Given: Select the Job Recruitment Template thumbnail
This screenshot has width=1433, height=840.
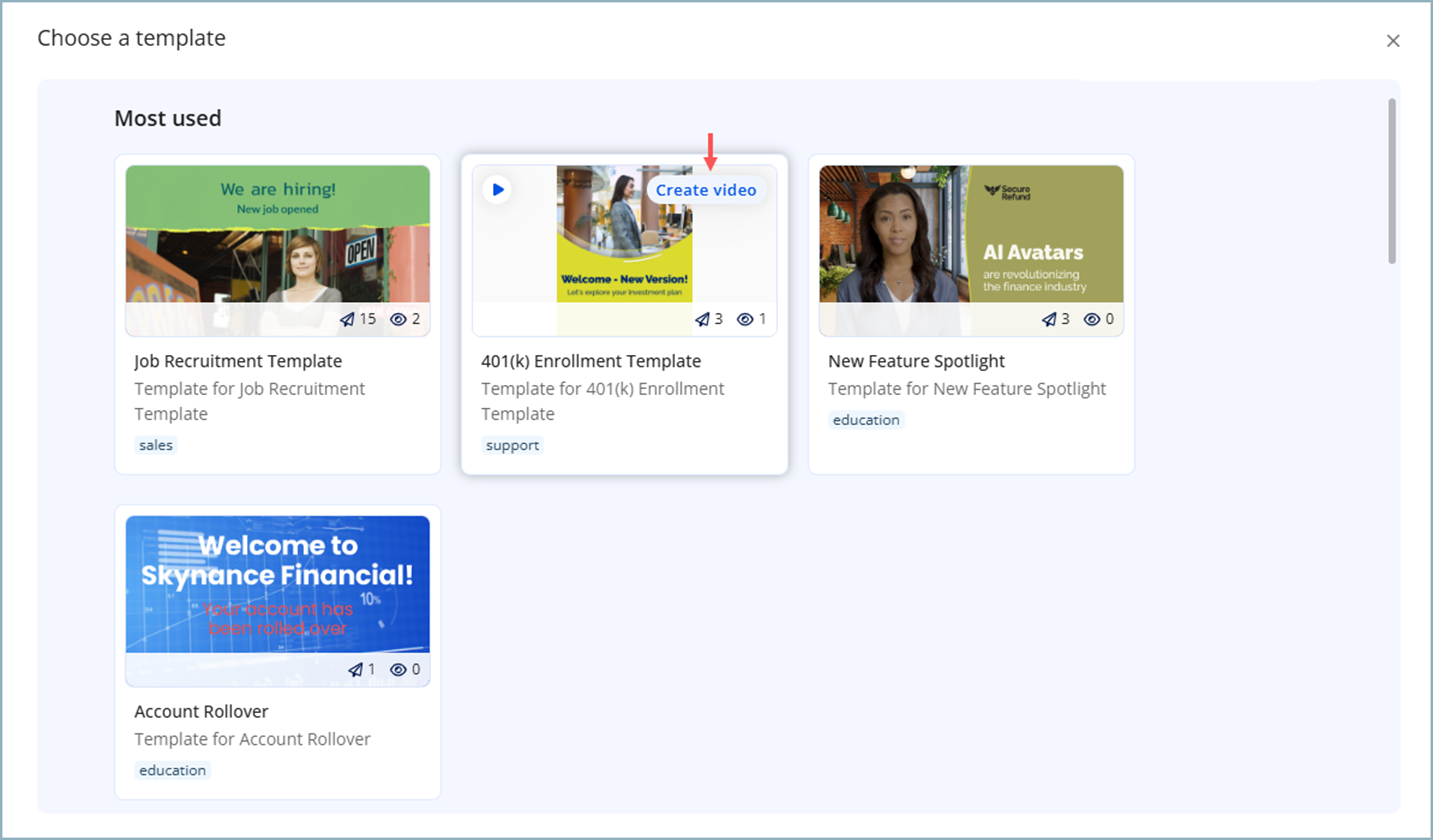Looking at the screenshot, I should coord(278,240).
